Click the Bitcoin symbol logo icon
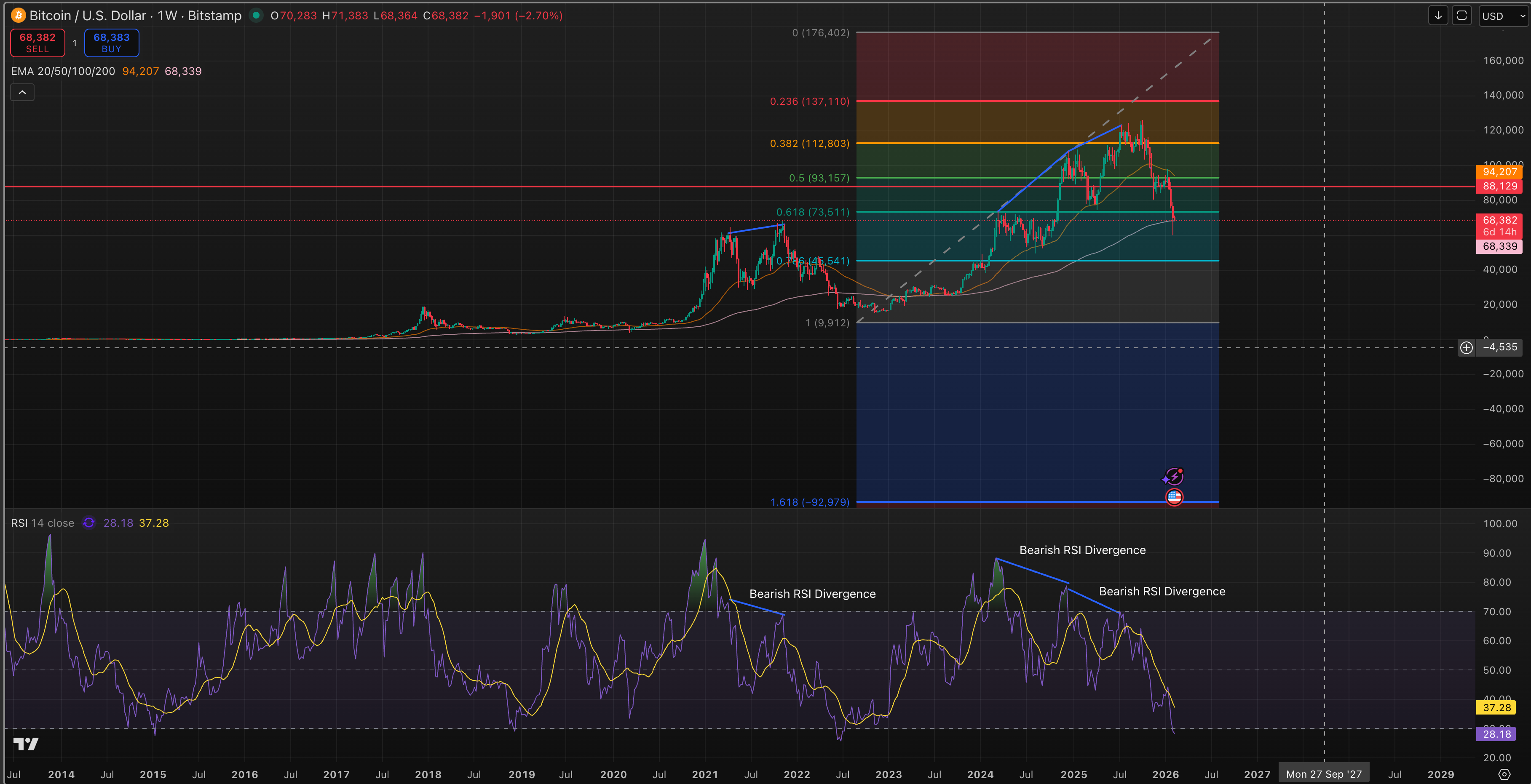The height and width of the screenshot is (784, 1531). (18, 16)
